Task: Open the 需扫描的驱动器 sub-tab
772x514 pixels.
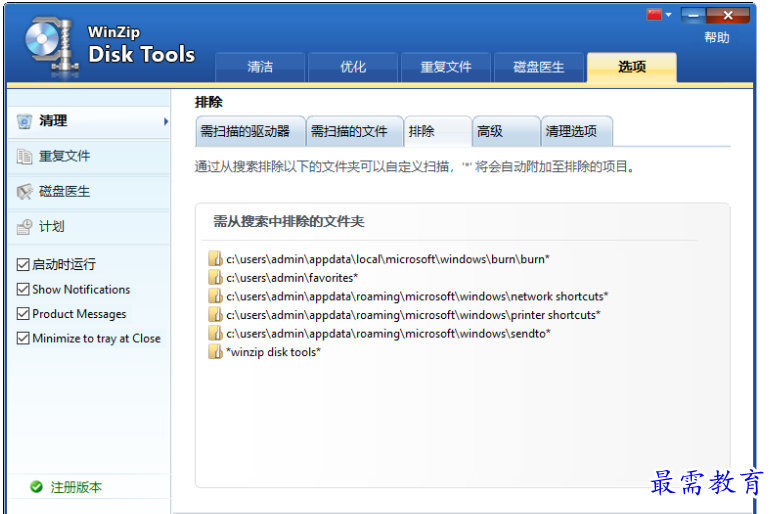Action: (x=251, y=131)
